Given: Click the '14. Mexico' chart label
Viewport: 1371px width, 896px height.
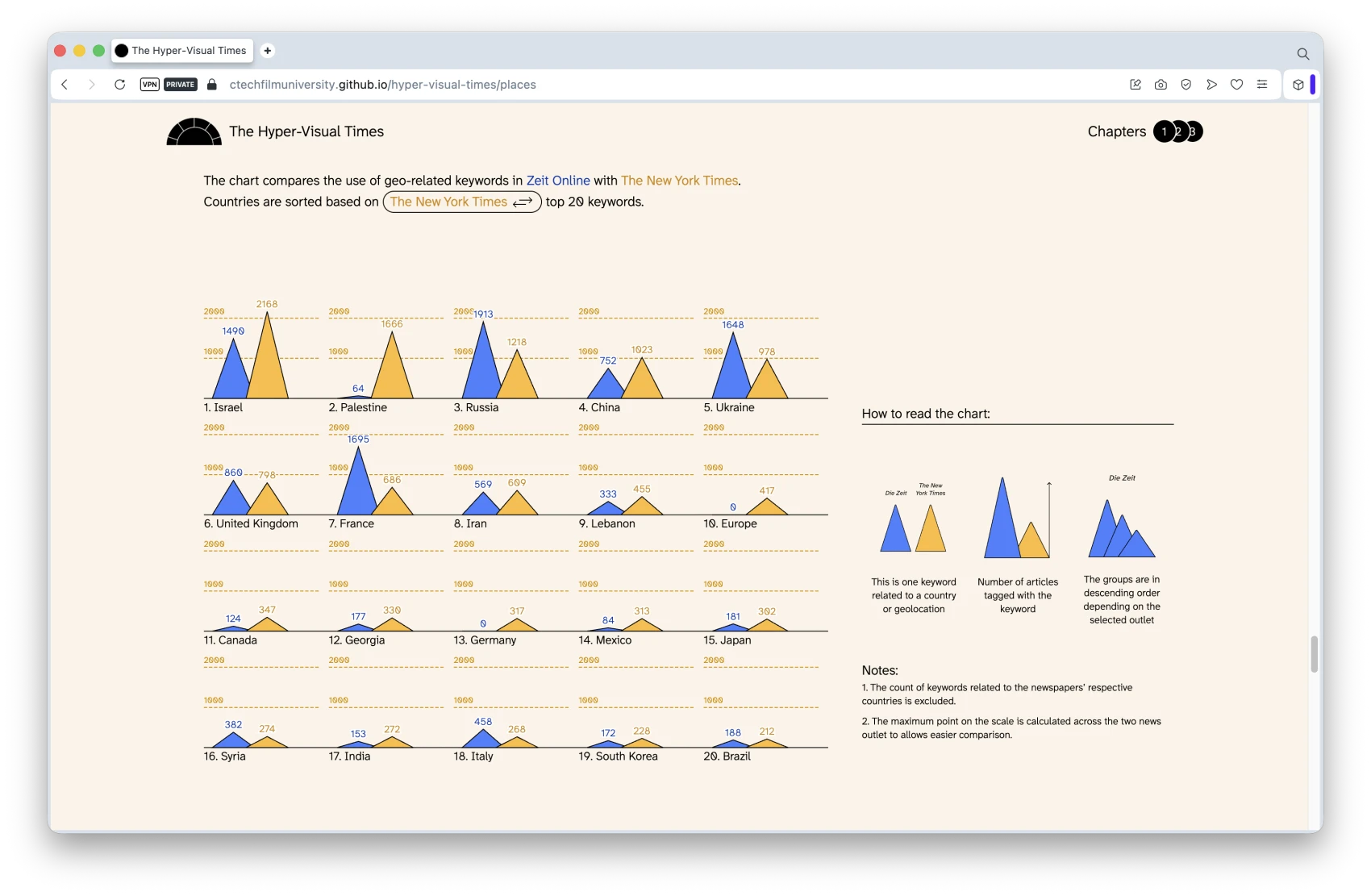Looking at the screenshot, I should (605, 640).
